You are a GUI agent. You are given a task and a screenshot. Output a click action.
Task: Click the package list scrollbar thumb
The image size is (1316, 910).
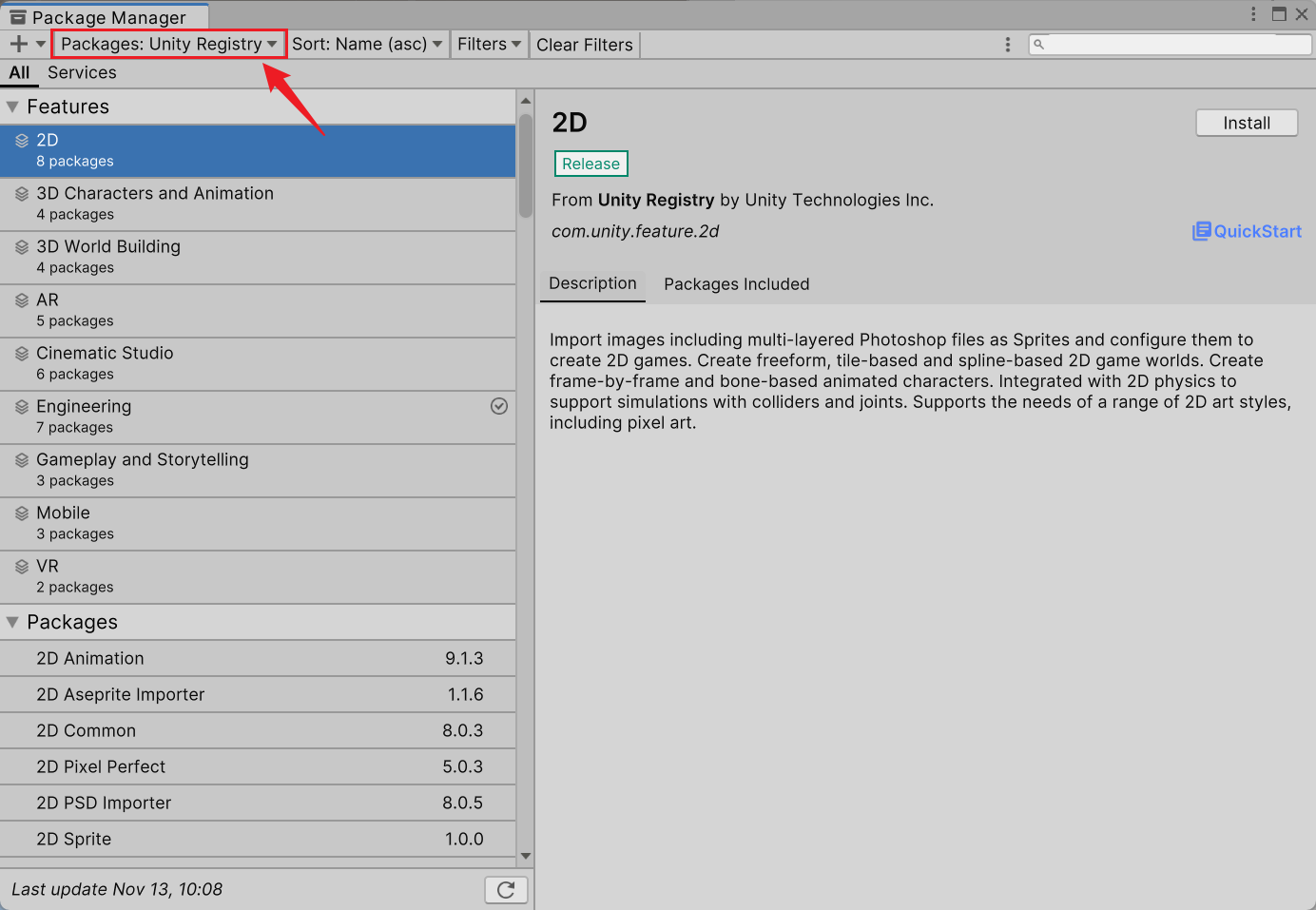pos(526,166)
